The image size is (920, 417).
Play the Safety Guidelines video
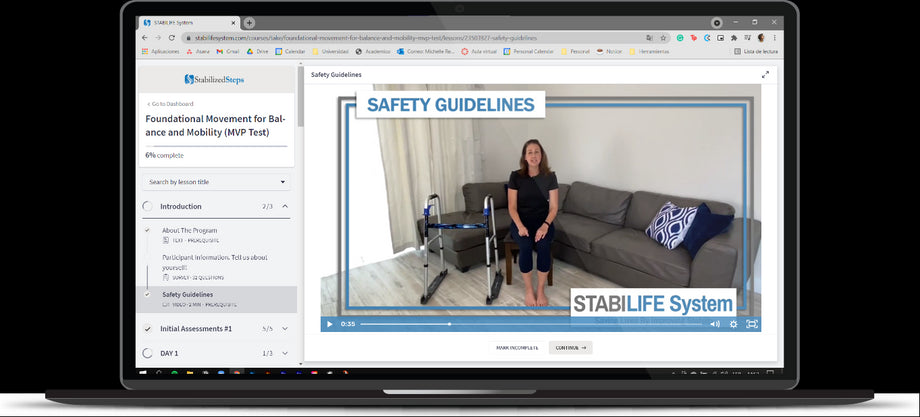tap(330, 324)
